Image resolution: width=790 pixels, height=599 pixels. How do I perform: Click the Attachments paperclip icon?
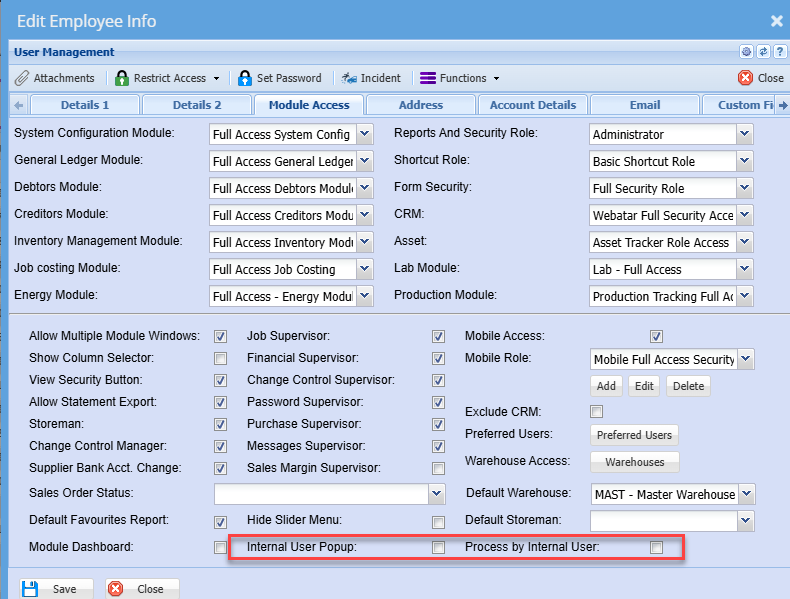tap(22, 78)
